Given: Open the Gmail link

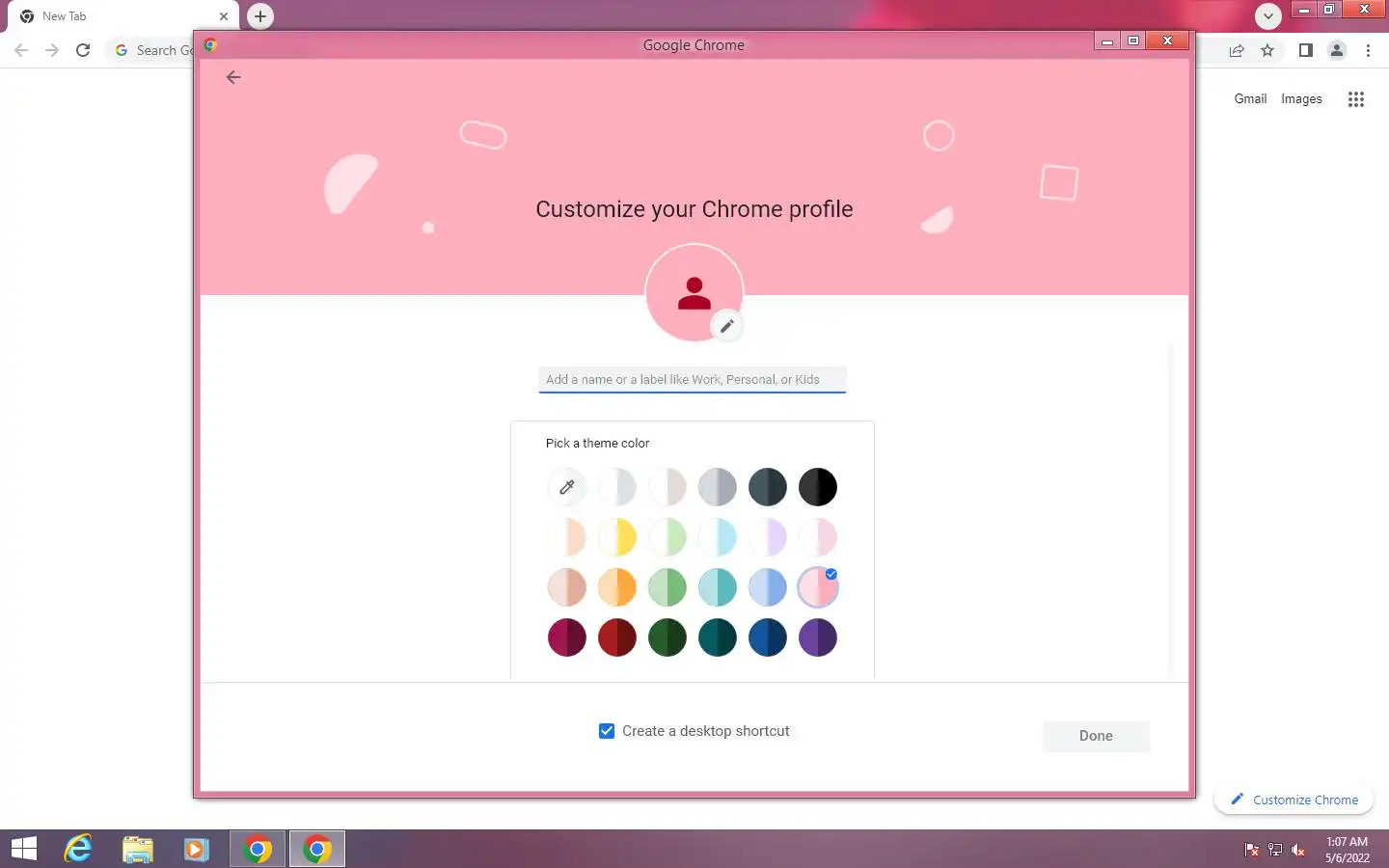Looking at the screenshot, I should [1250, 98].
